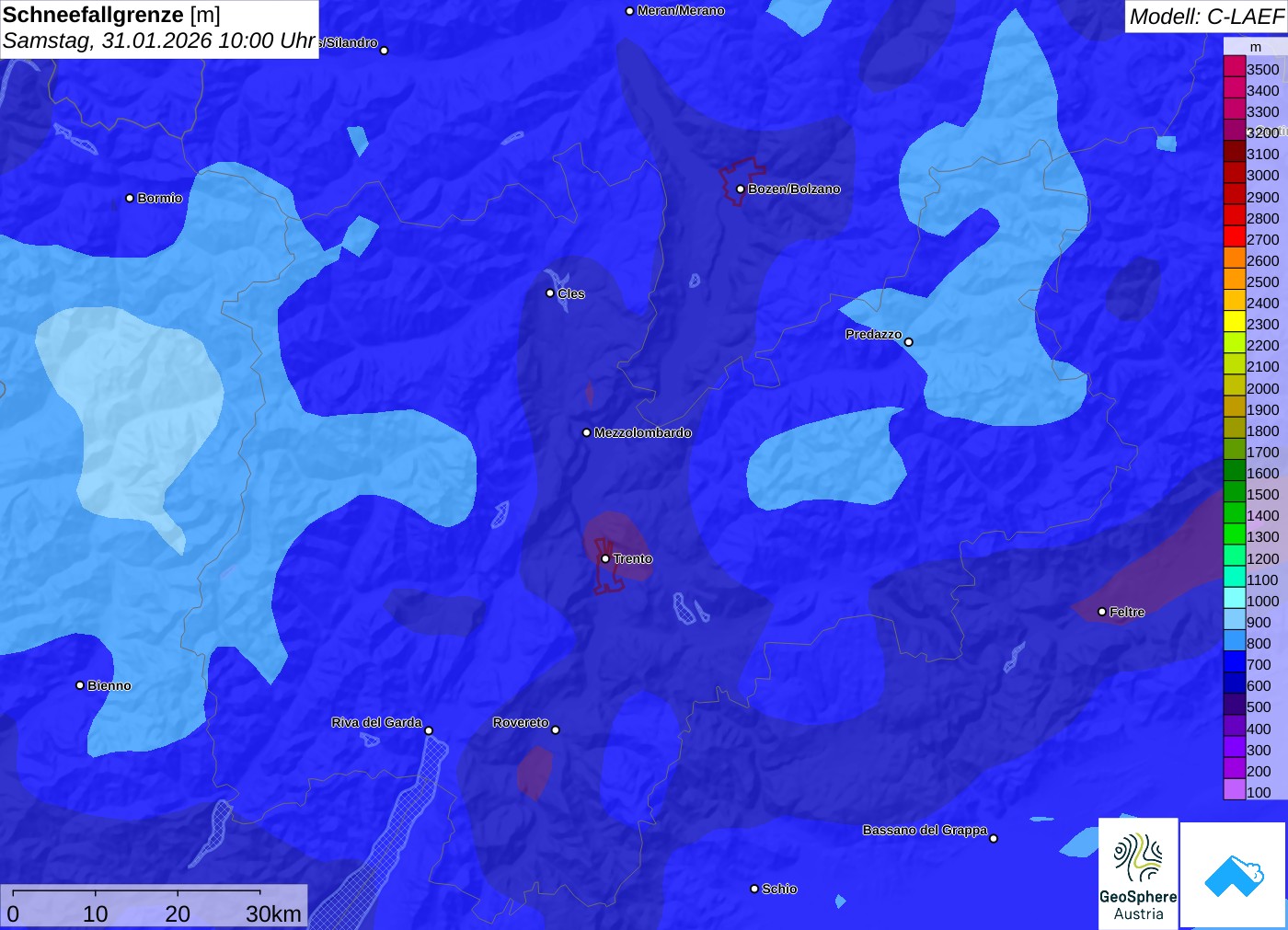Click the date Samstag, 31.01.2026 10:00 Uhr
The width and height of the screenshot is (1288, 930).
click(159, 41)
